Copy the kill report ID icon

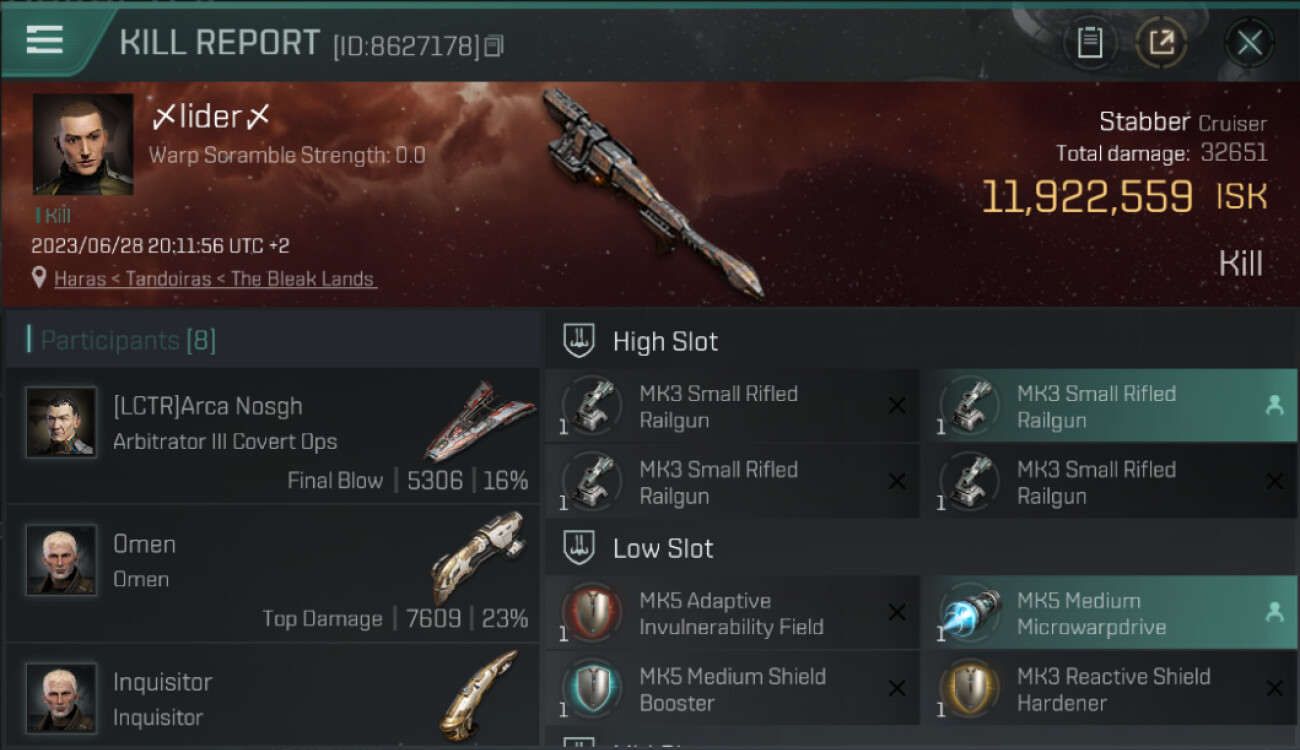coord(494,46)
